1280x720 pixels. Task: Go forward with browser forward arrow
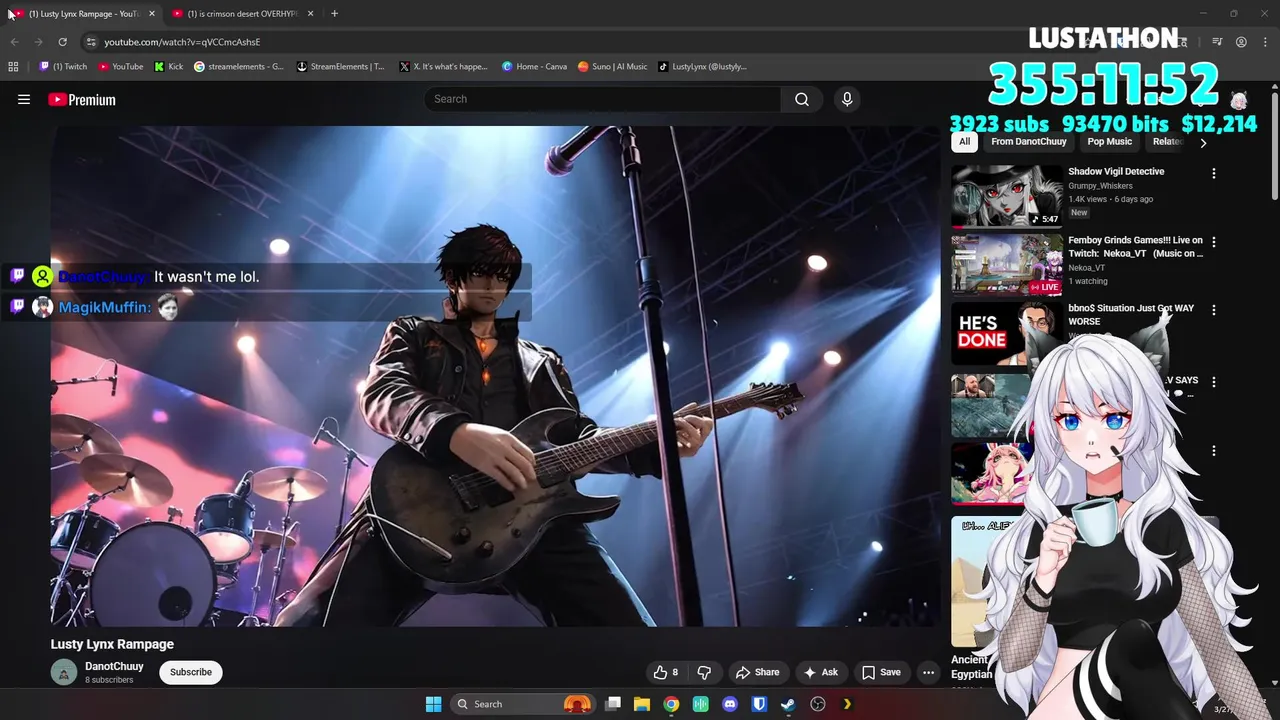38,42
